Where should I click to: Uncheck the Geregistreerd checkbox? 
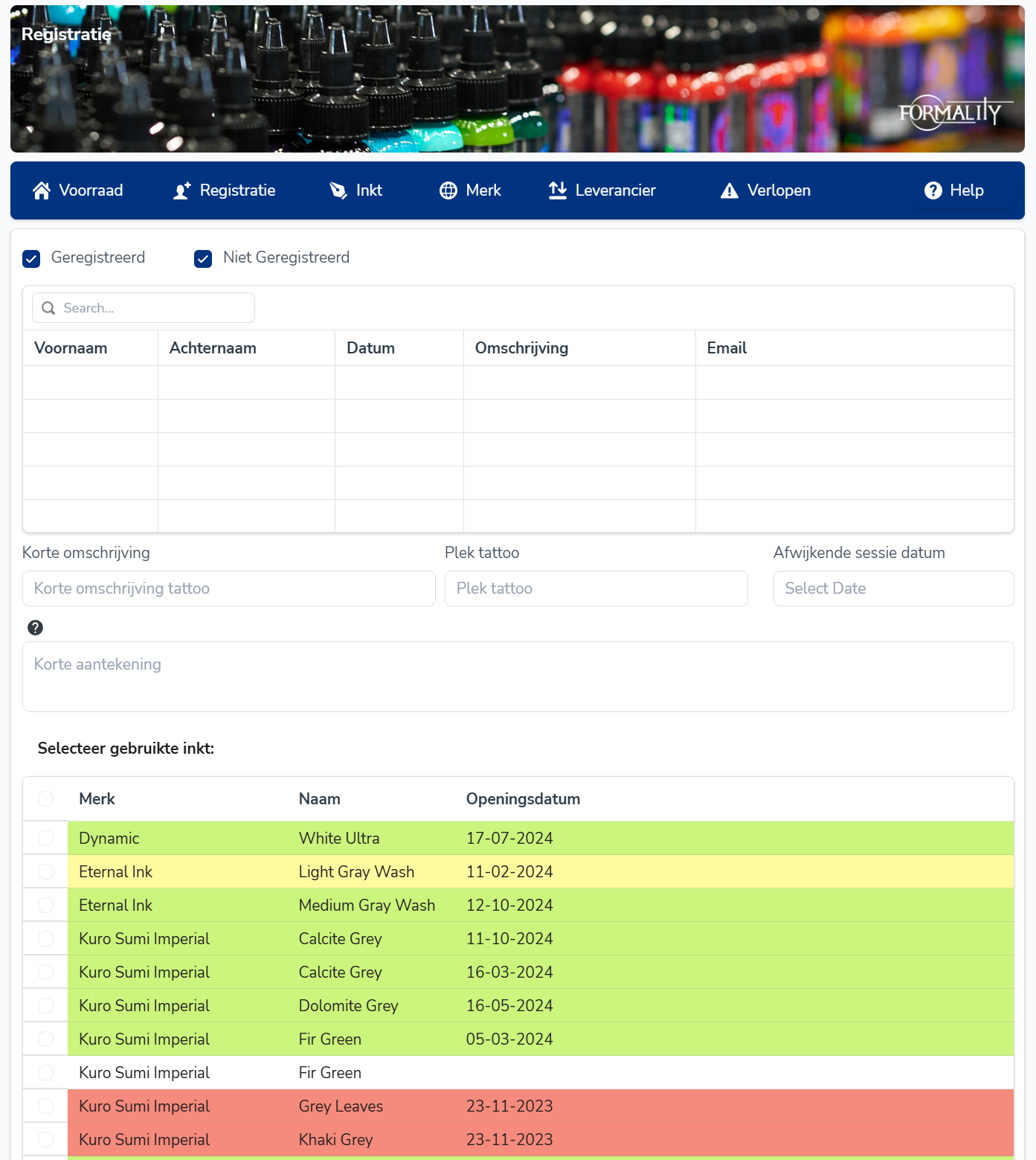[x=31, y=258]
